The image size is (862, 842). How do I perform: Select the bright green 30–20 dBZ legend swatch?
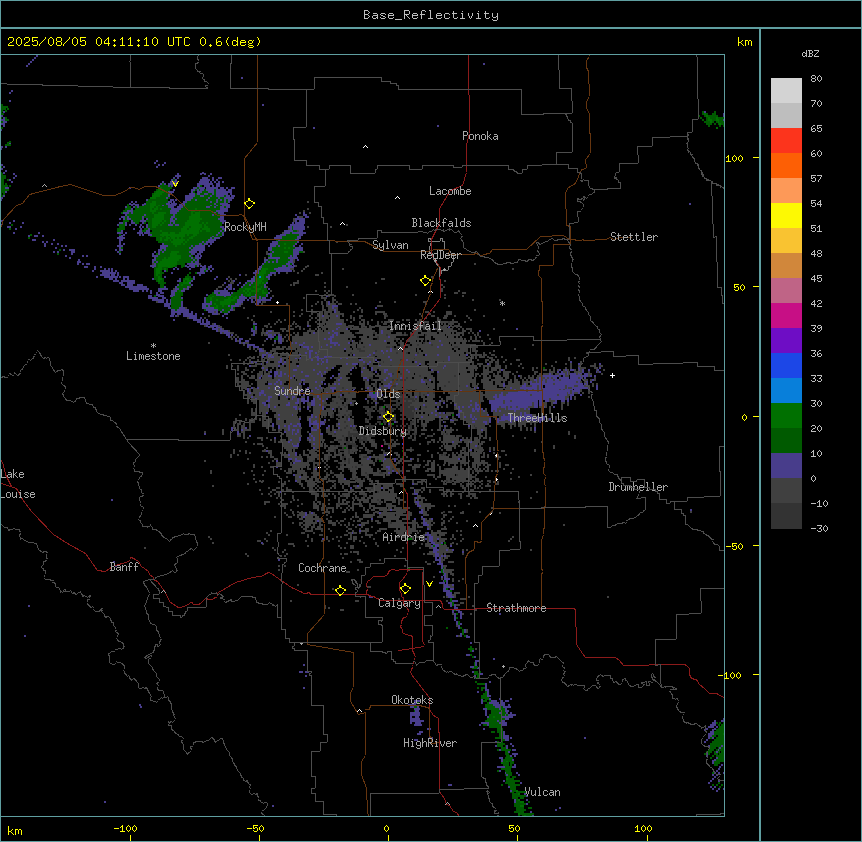coord(786,416)
